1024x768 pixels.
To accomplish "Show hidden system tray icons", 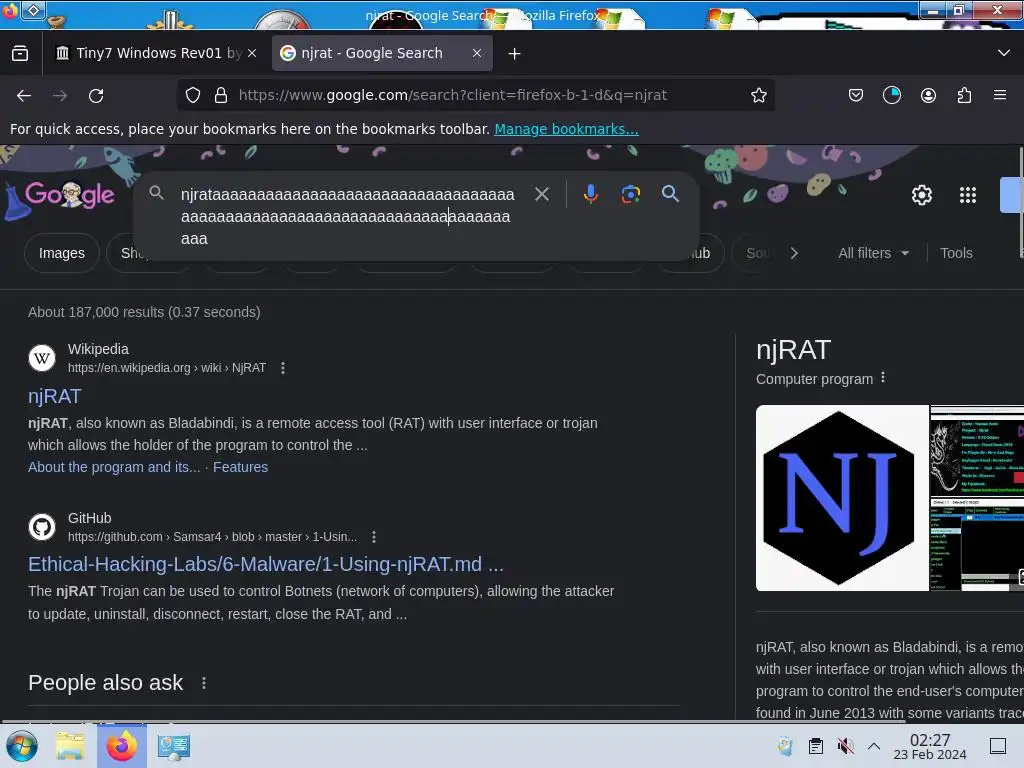I will [874, 746].
